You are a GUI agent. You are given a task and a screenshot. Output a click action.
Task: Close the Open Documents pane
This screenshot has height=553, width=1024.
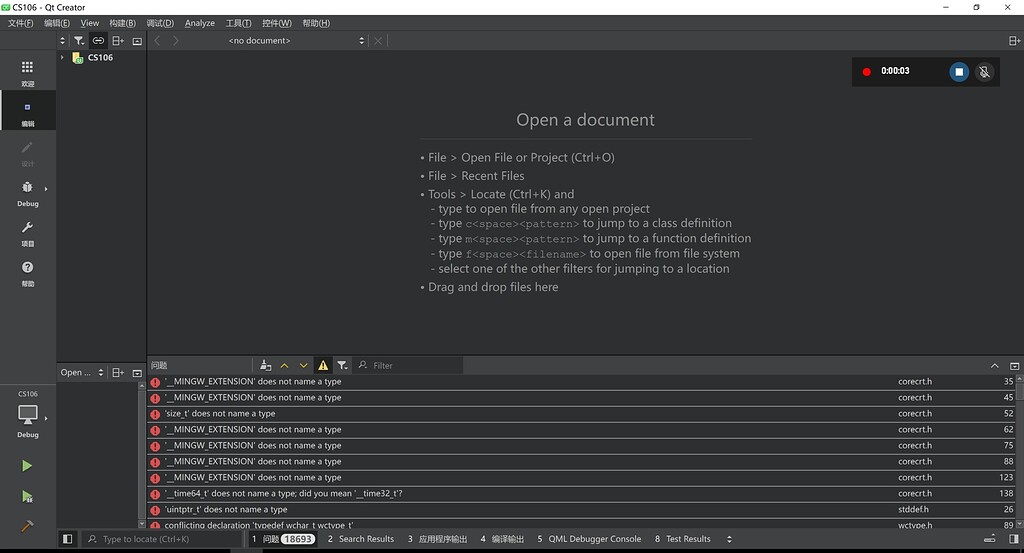click(x=137, y=373)
